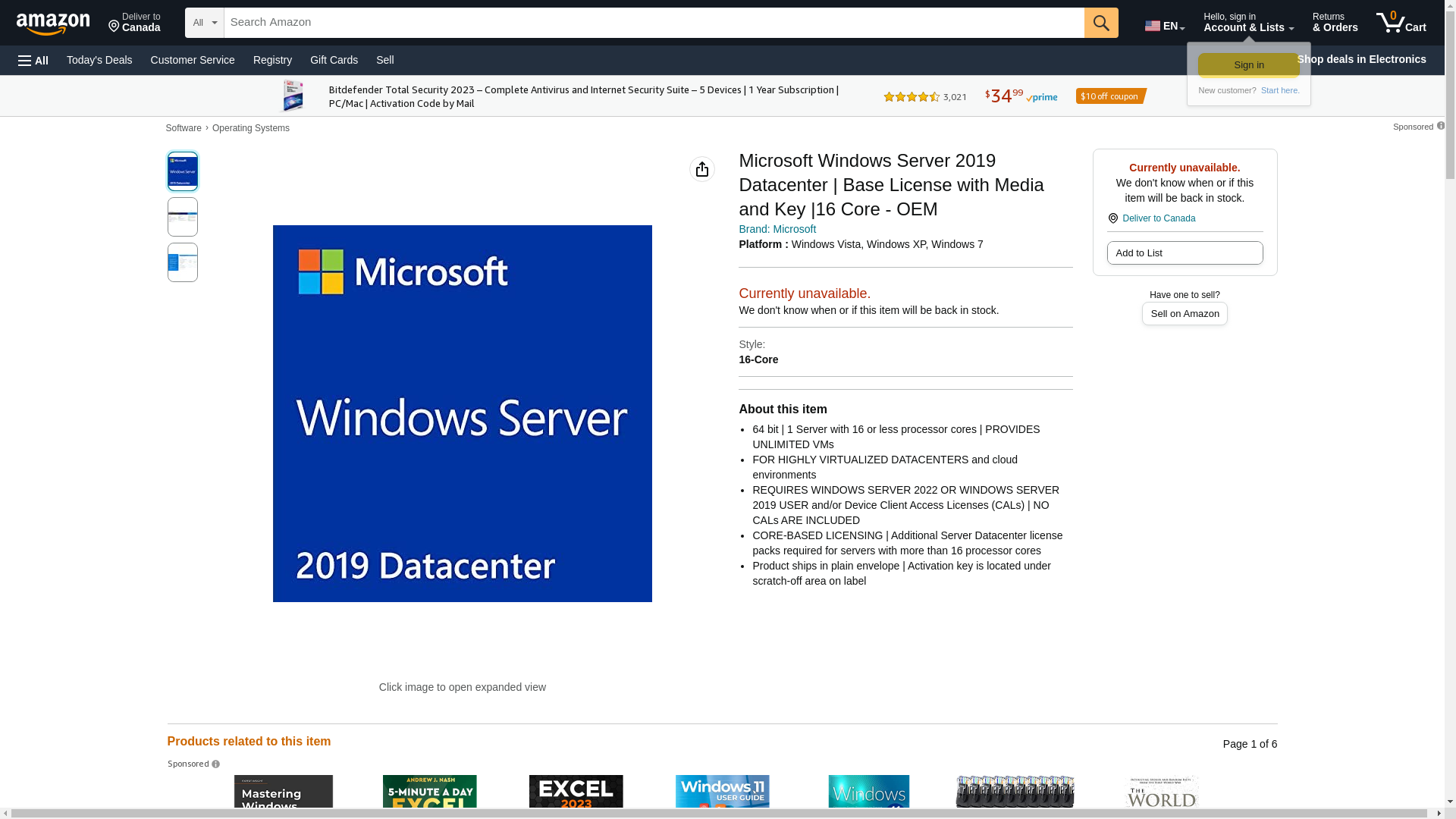Click the yellow Sign in button
1456x819 pixels.
coord(1248,65)
